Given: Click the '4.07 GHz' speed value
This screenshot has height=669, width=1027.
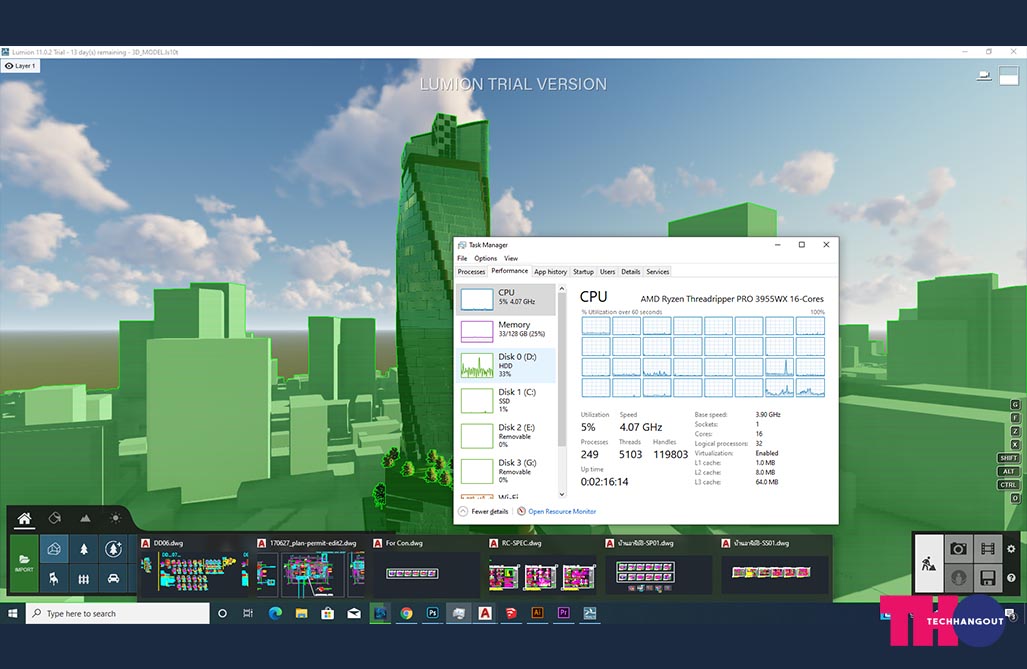Looking at the screenshot, I should (x=641, y=427).
